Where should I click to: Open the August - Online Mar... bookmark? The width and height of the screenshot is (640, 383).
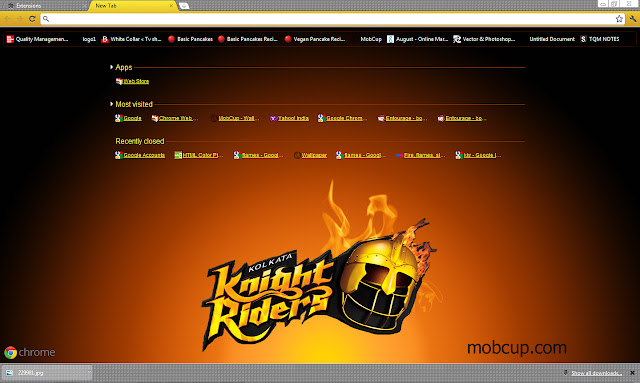coord(418,39)
